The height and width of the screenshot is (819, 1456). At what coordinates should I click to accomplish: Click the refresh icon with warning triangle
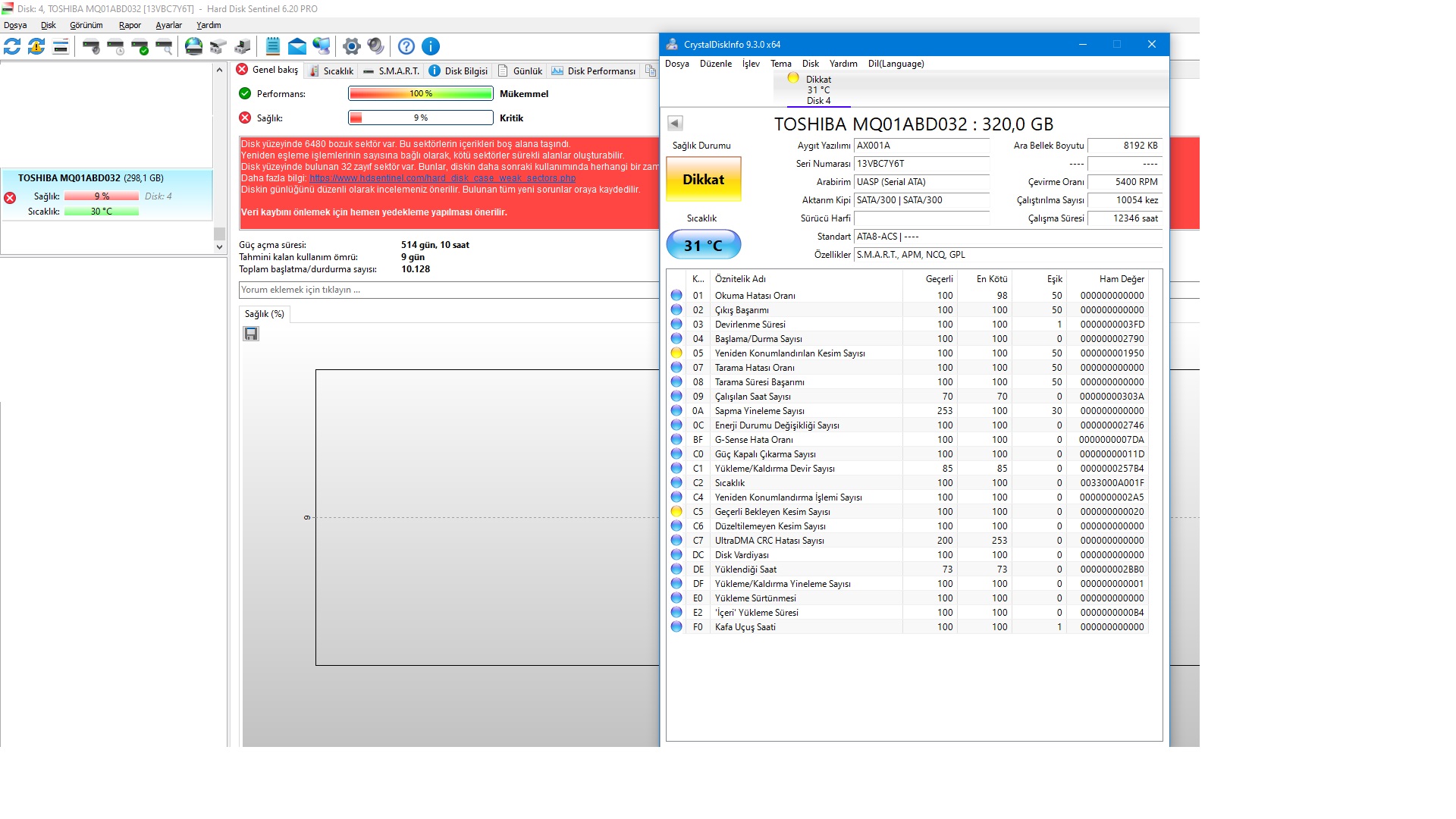pos(36,46)
